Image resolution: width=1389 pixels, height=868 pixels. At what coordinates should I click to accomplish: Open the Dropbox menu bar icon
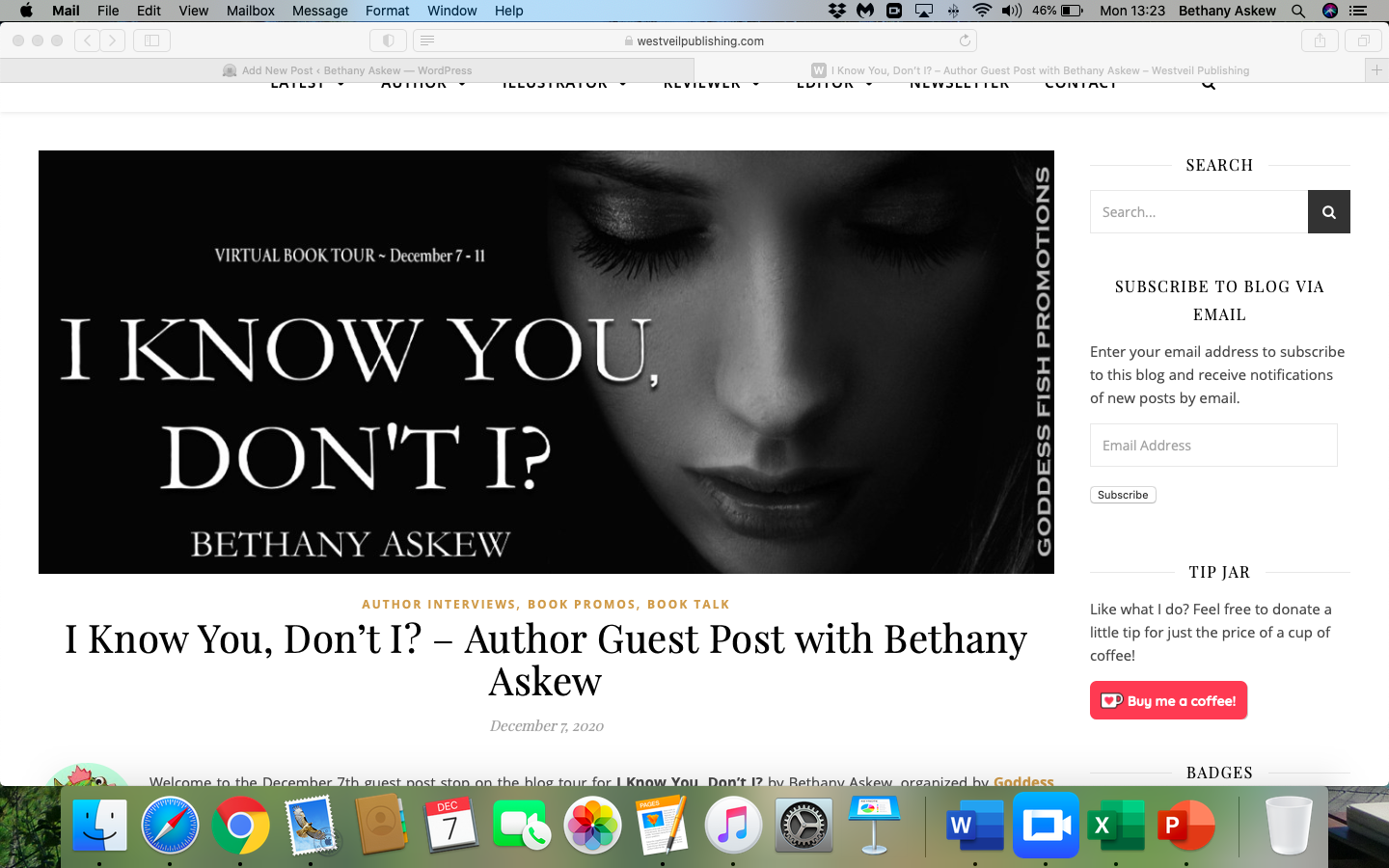[836, 11]
